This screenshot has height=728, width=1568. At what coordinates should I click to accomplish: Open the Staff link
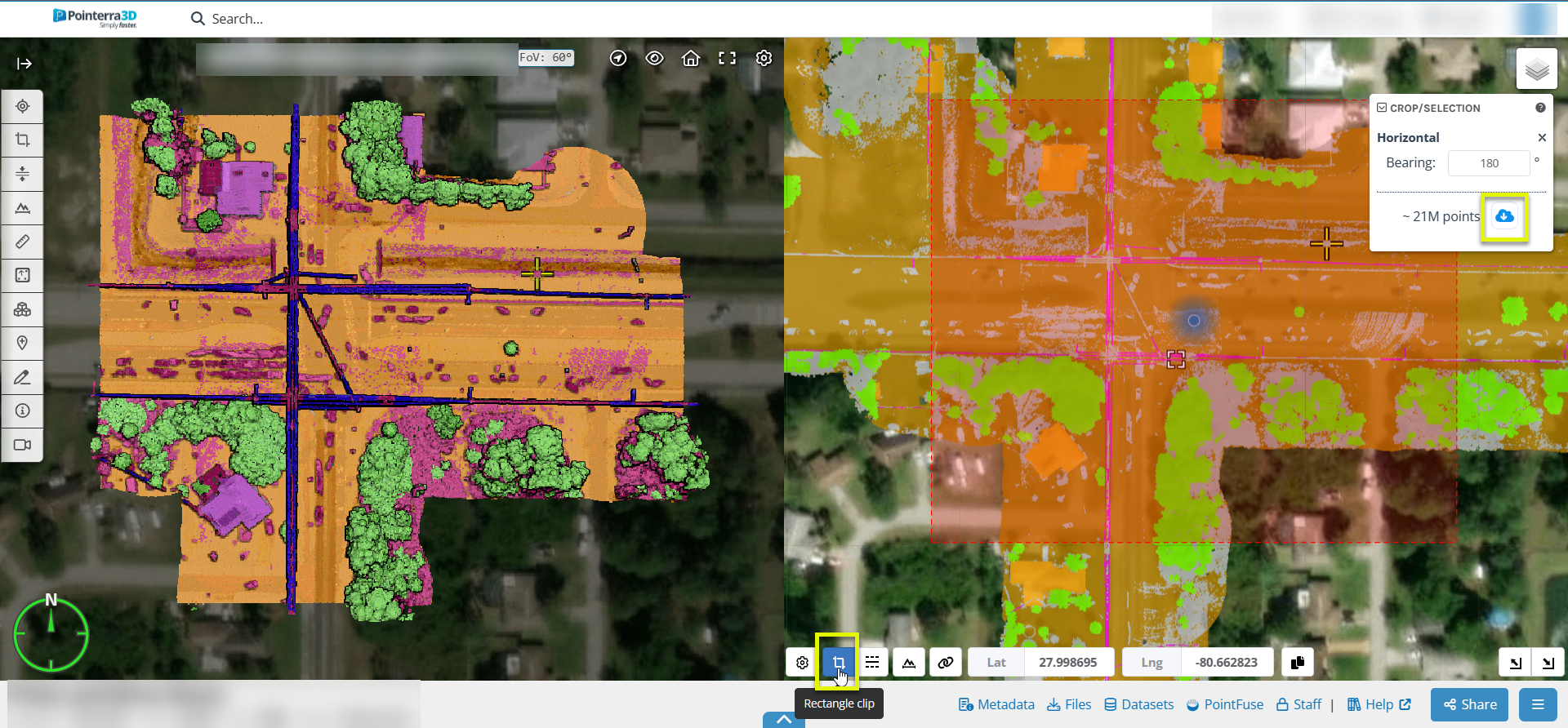(x=1298, y=704)
